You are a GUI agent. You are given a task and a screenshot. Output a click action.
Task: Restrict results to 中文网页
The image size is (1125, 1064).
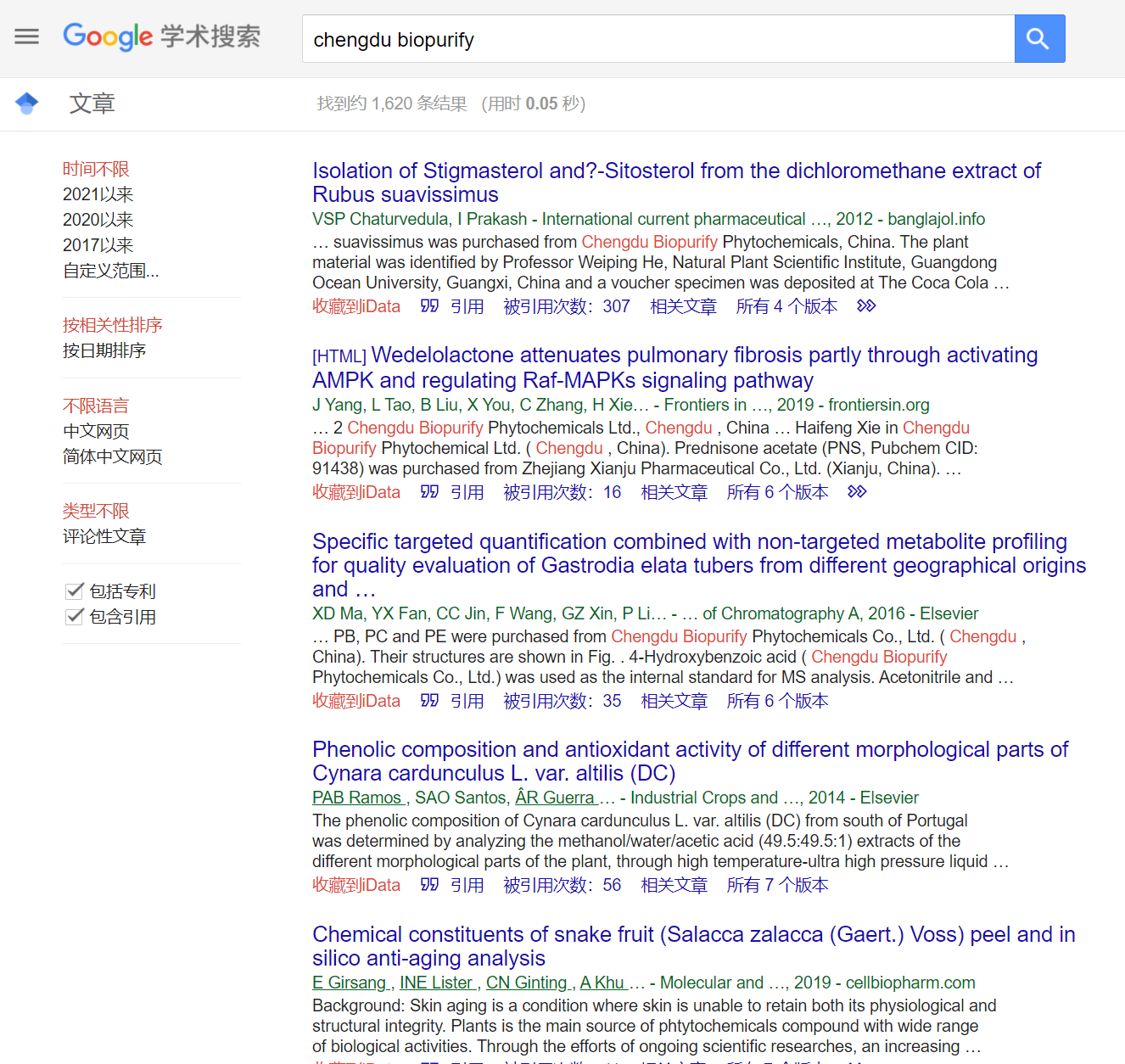pyautogui.click(x=96, y=431)
